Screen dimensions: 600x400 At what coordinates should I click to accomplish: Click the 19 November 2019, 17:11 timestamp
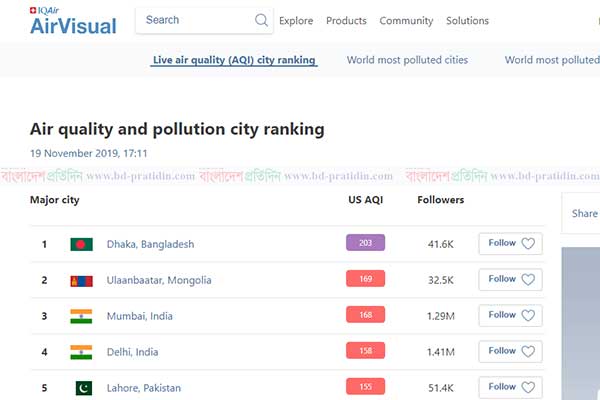click(x=88, y=153)
